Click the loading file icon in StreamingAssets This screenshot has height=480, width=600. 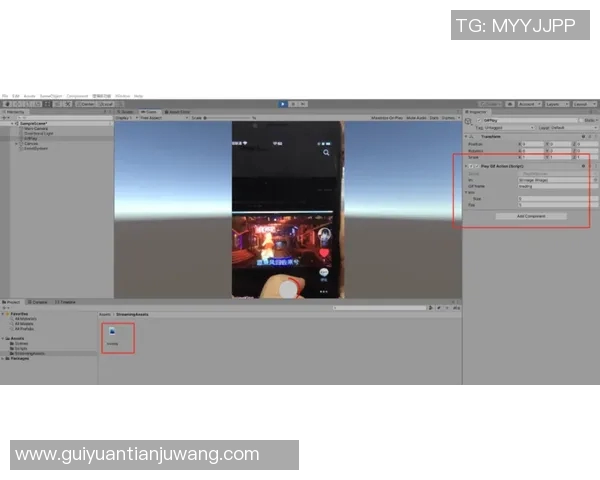click(x=113, y=332)
